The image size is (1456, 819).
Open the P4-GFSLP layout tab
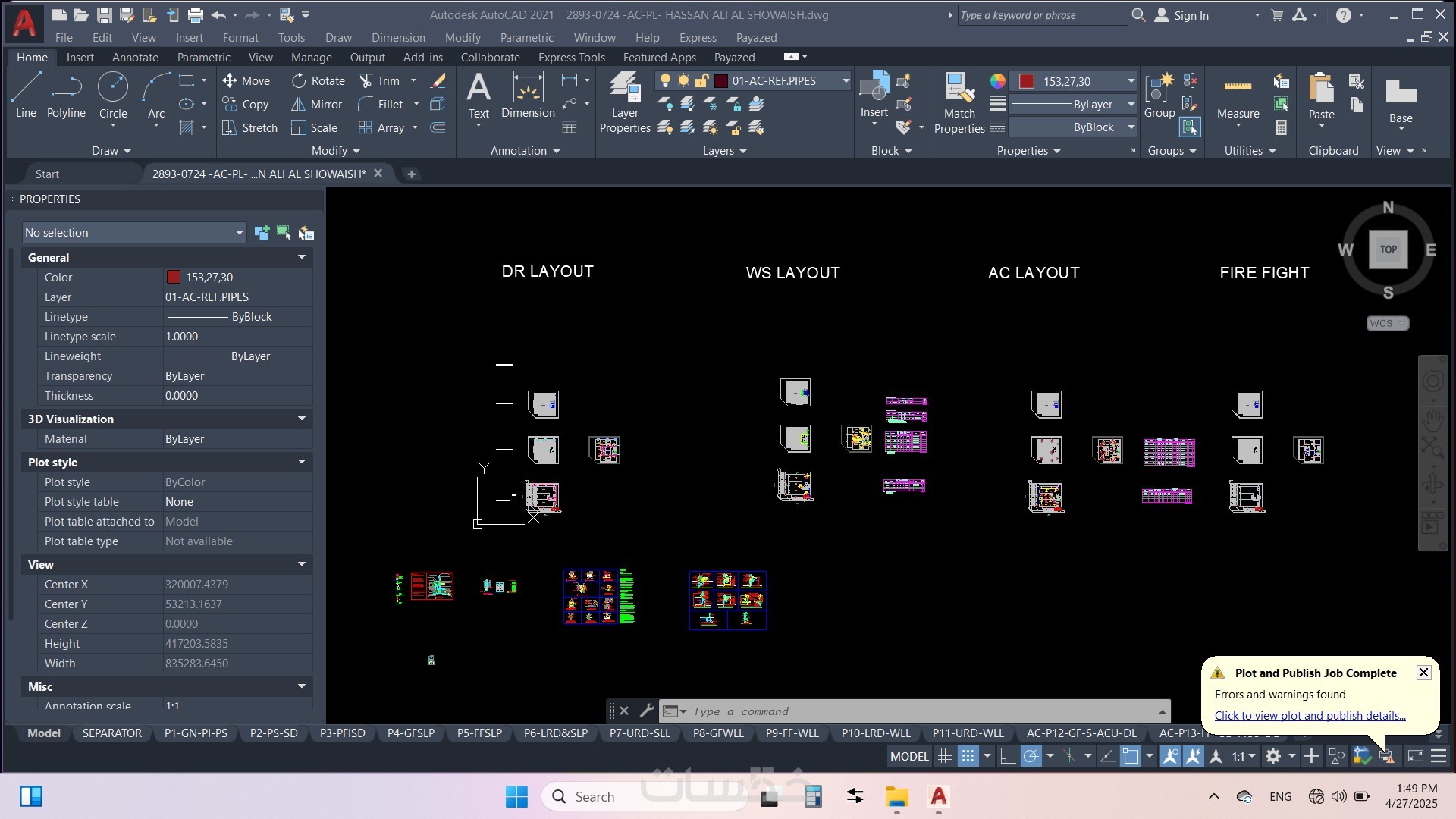coord(410,733)
